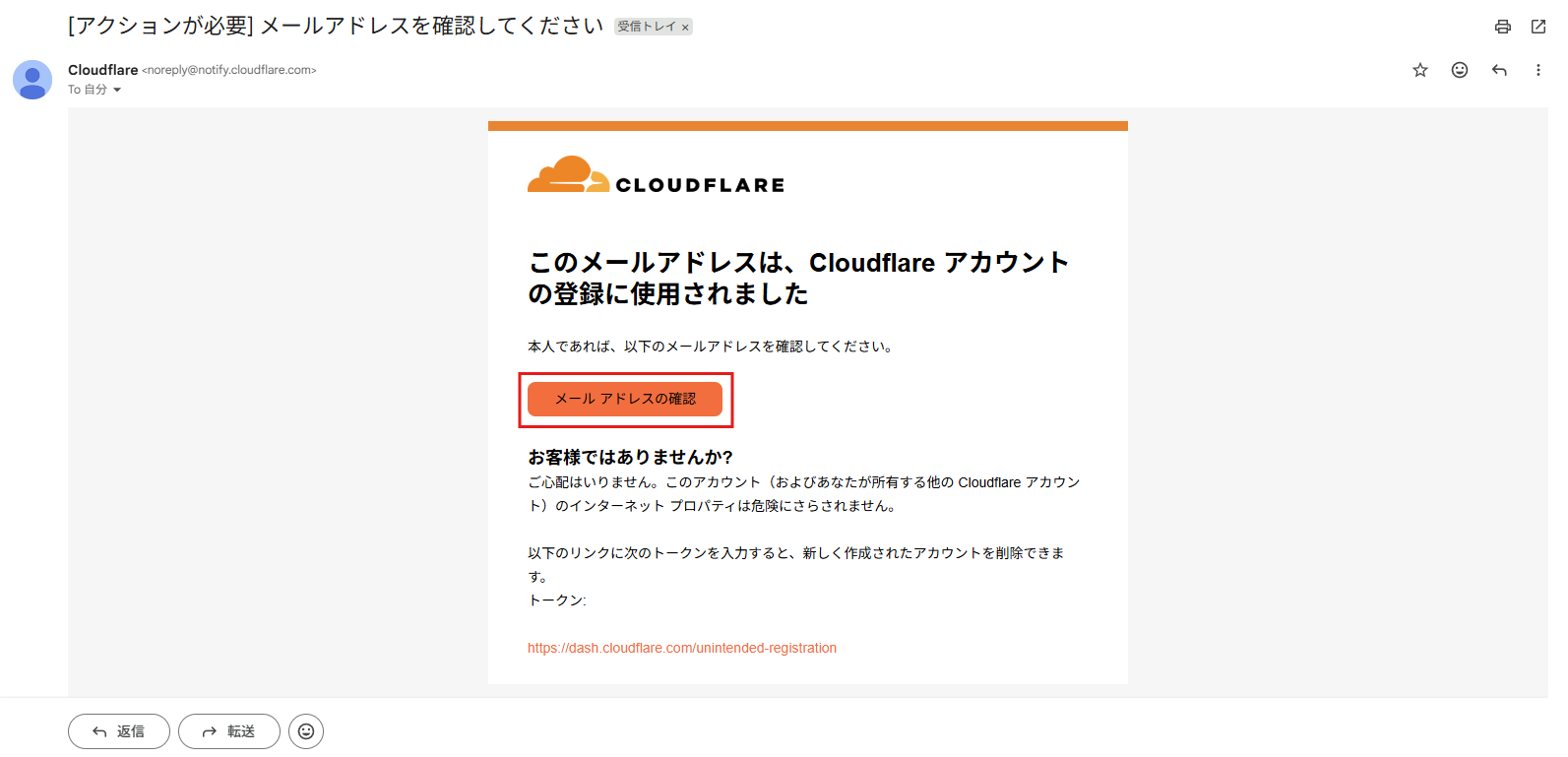Open the email in a new window
Screen dimensions: 1568x757
click(1538, 27)
